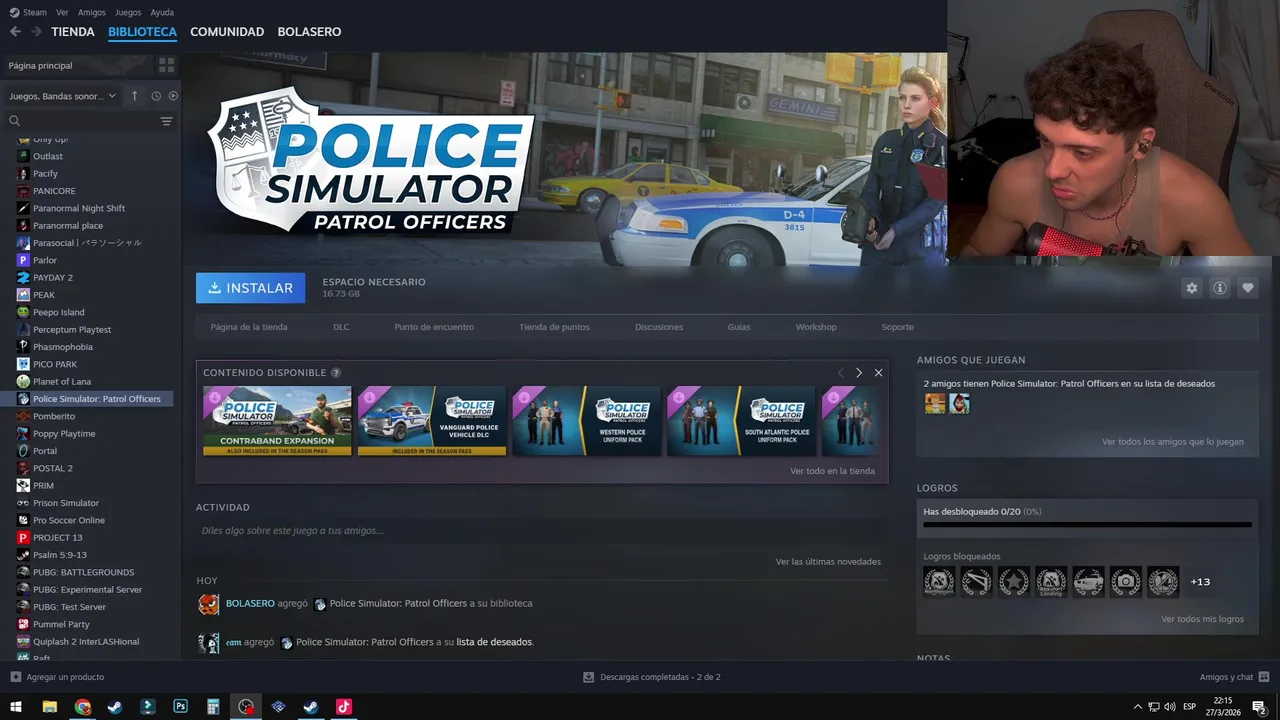
Task: Toggle ascending sort arrow in library sidebar
Action: (135, 96)
